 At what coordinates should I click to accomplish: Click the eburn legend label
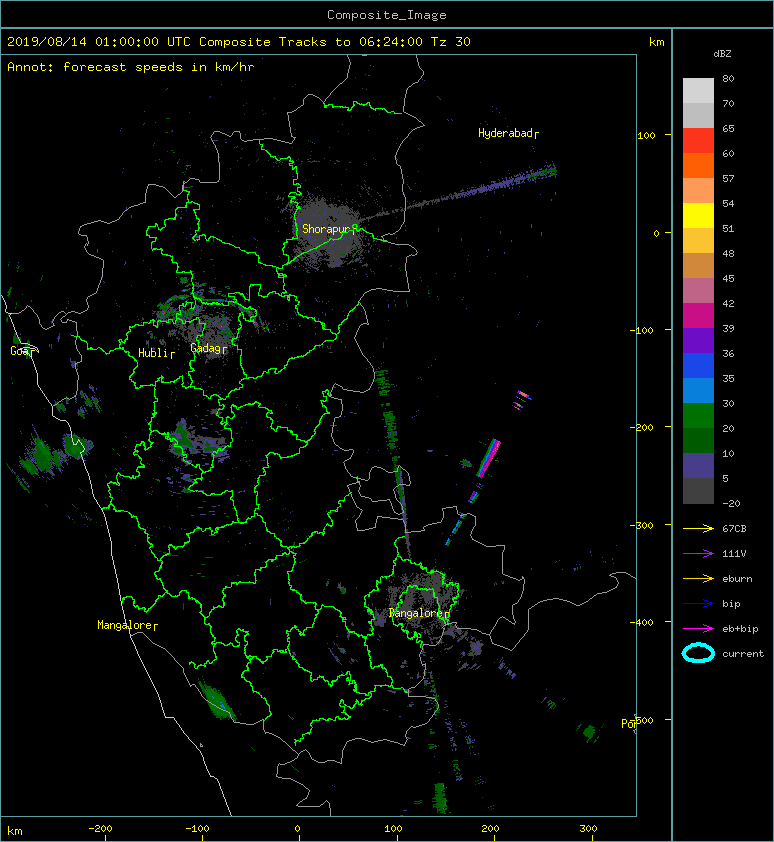pos(737,579)
